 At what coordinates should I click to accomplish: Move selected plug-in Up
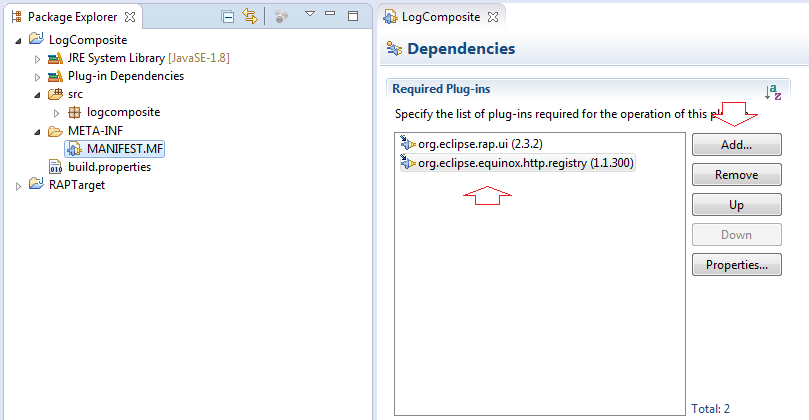coord(736,204)
